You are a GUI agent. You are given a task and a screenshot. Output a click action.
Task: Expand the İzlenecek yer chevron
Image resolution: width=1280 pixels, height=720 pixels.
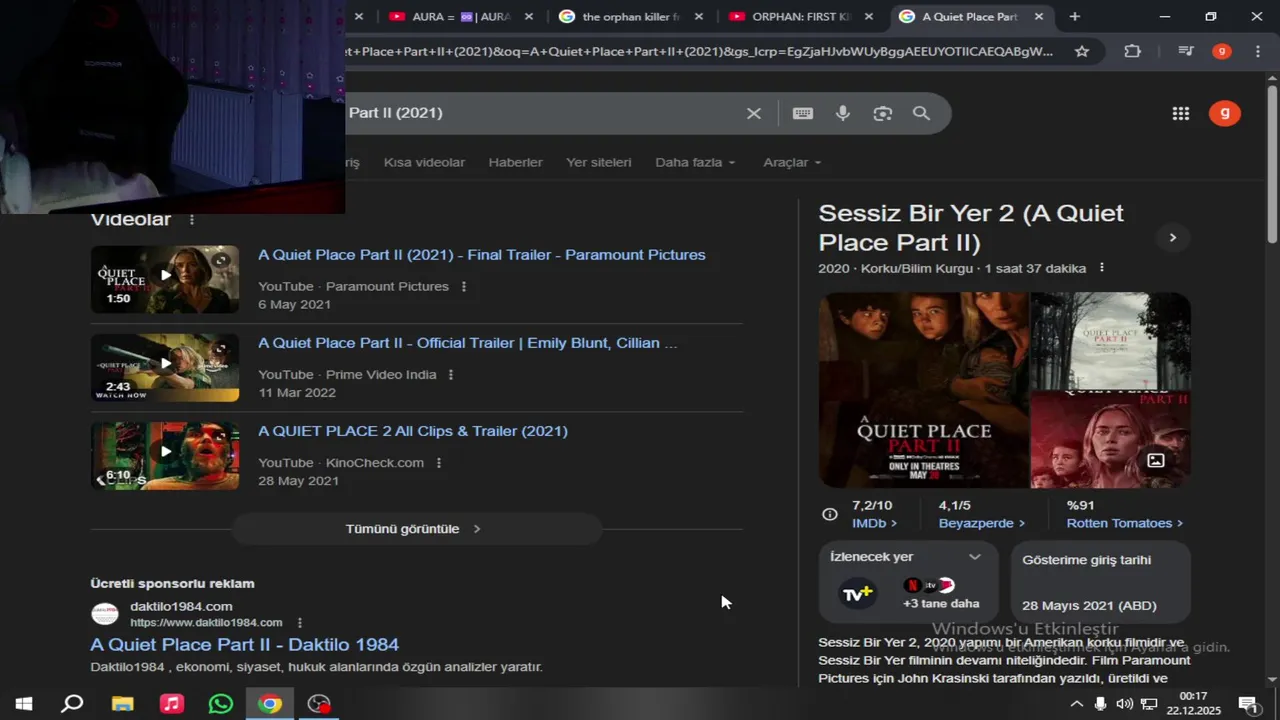point(975,557)
